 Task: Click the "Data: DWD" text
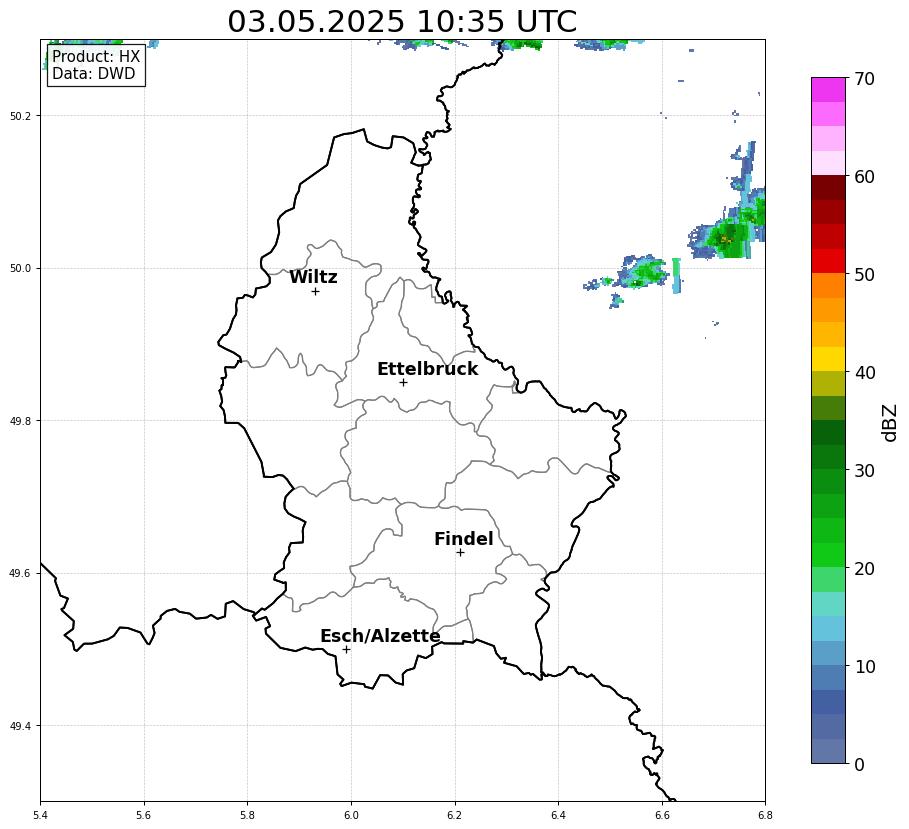coord(93,74)
